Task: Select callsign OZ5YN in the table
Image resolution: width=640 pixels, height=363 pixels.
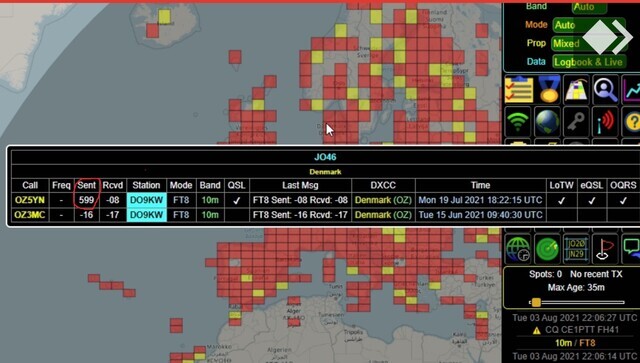Action: click(x=30, y=200)
